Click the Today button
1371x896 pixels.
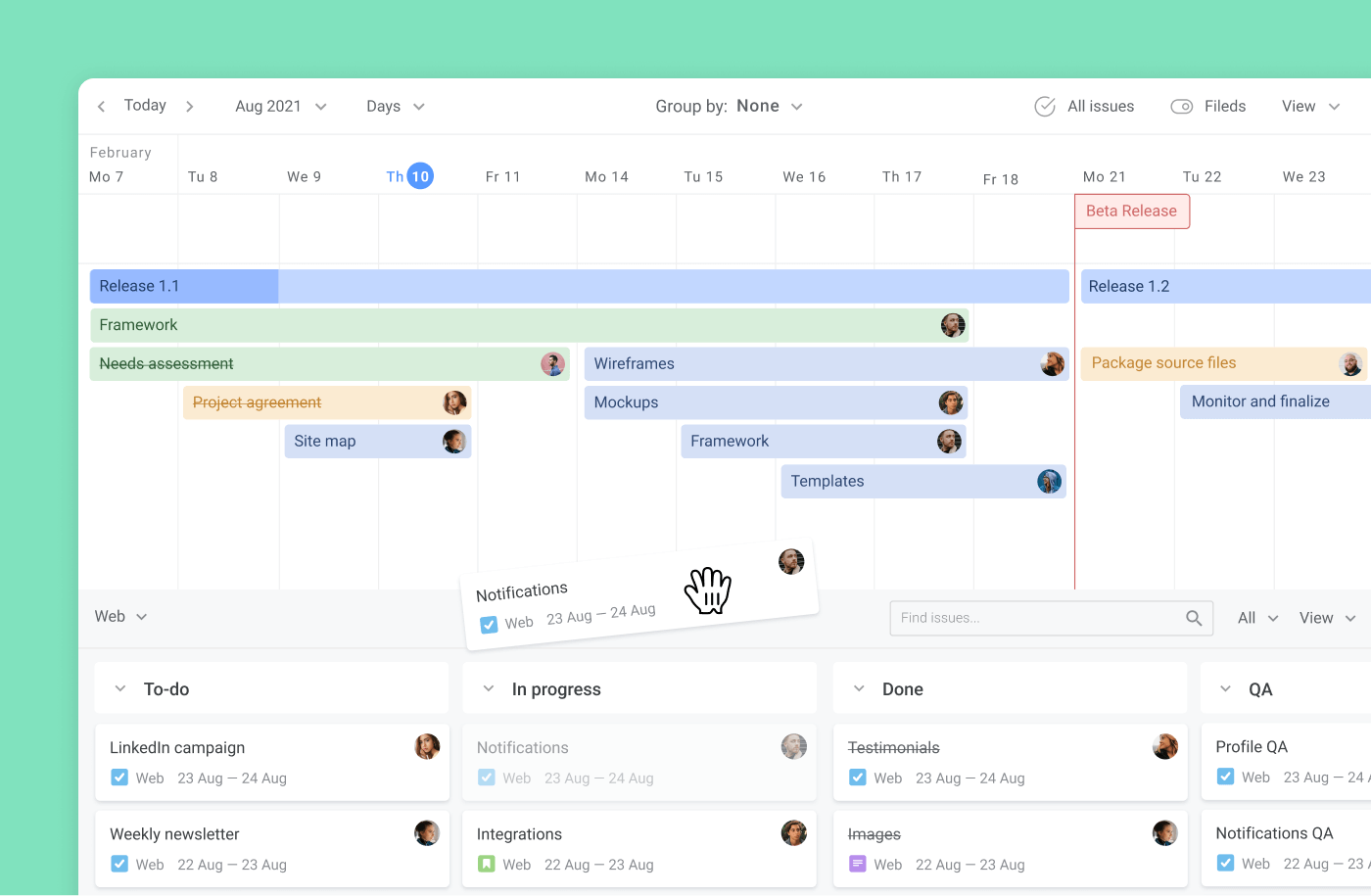click(x=145, y=106)
